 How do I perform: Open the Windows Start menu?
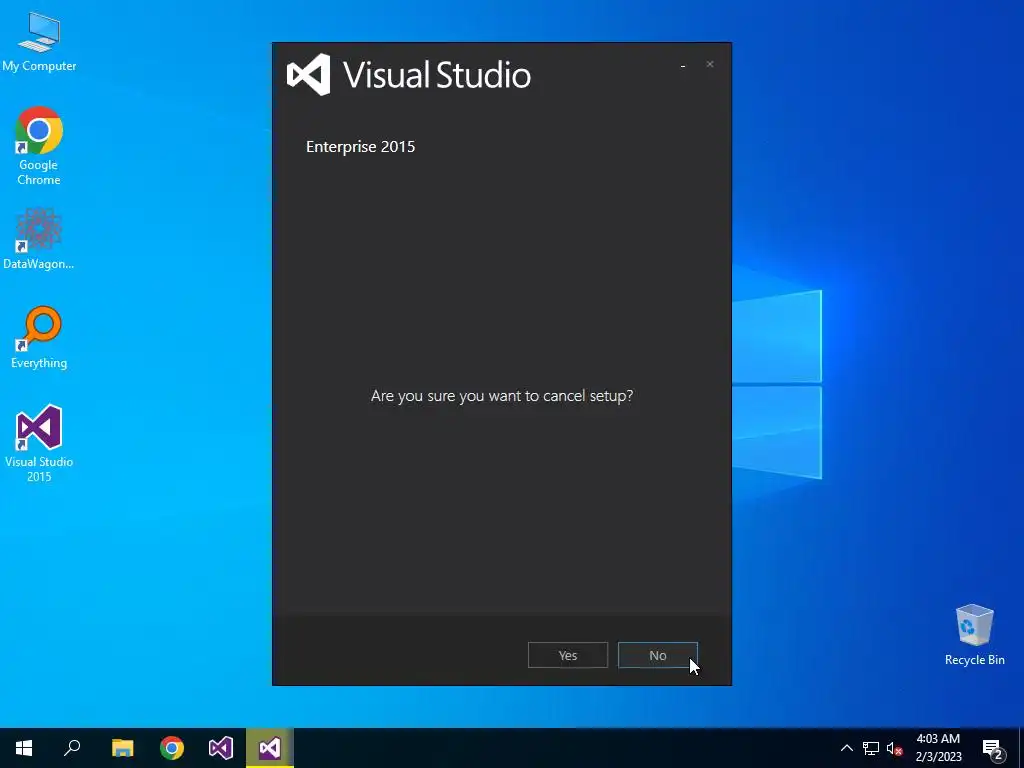pyautogui.click(x=24, y=748)
